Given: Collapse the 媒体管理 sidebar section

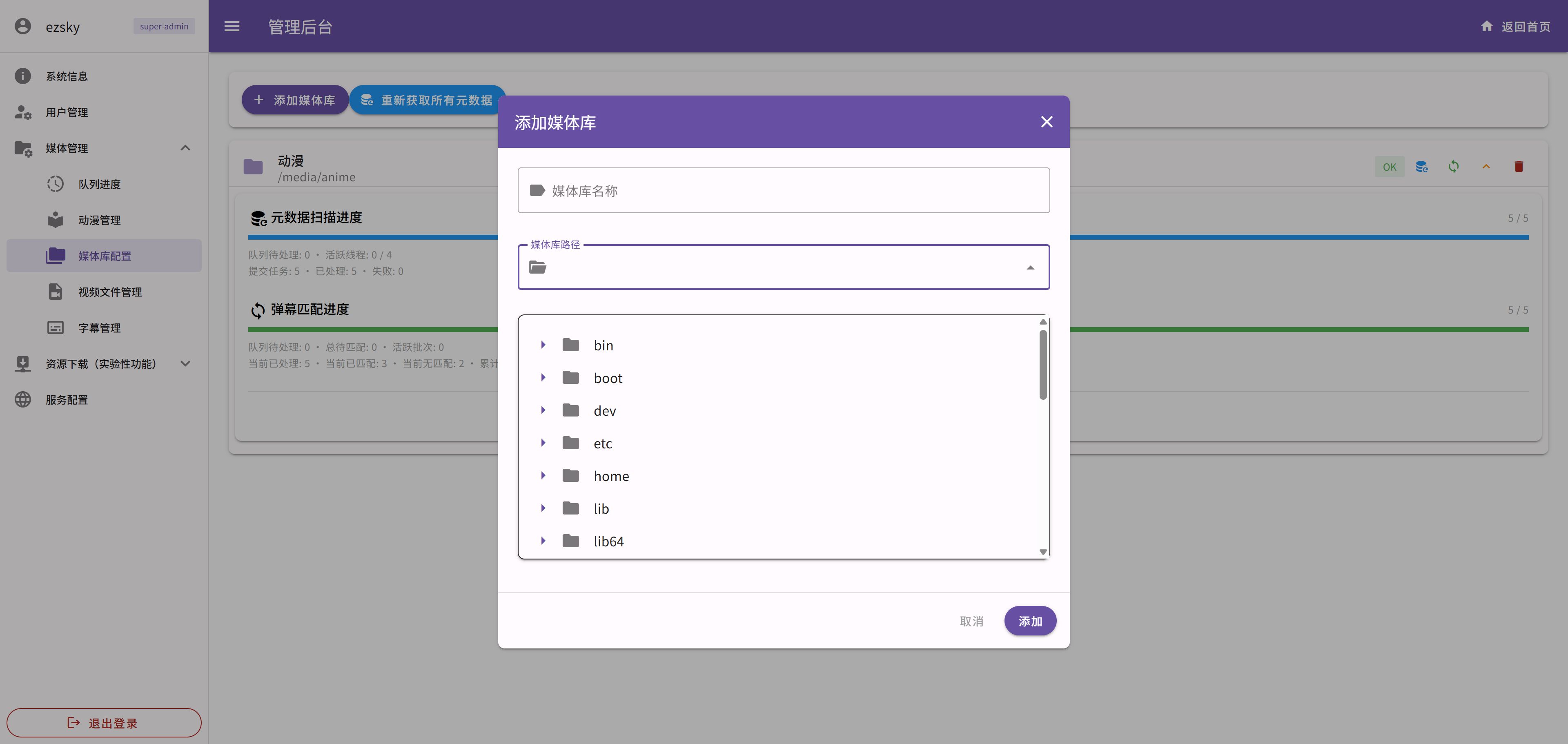Looking at the screenshot, I should (x=185, y=148).
